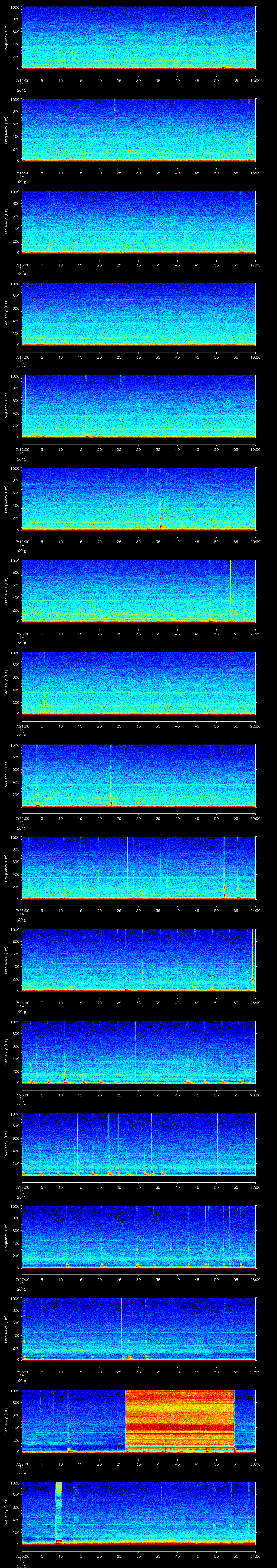Click the spectrogram panel starting at 7:26:00

pyautogui.click(x=138, y=1144)
